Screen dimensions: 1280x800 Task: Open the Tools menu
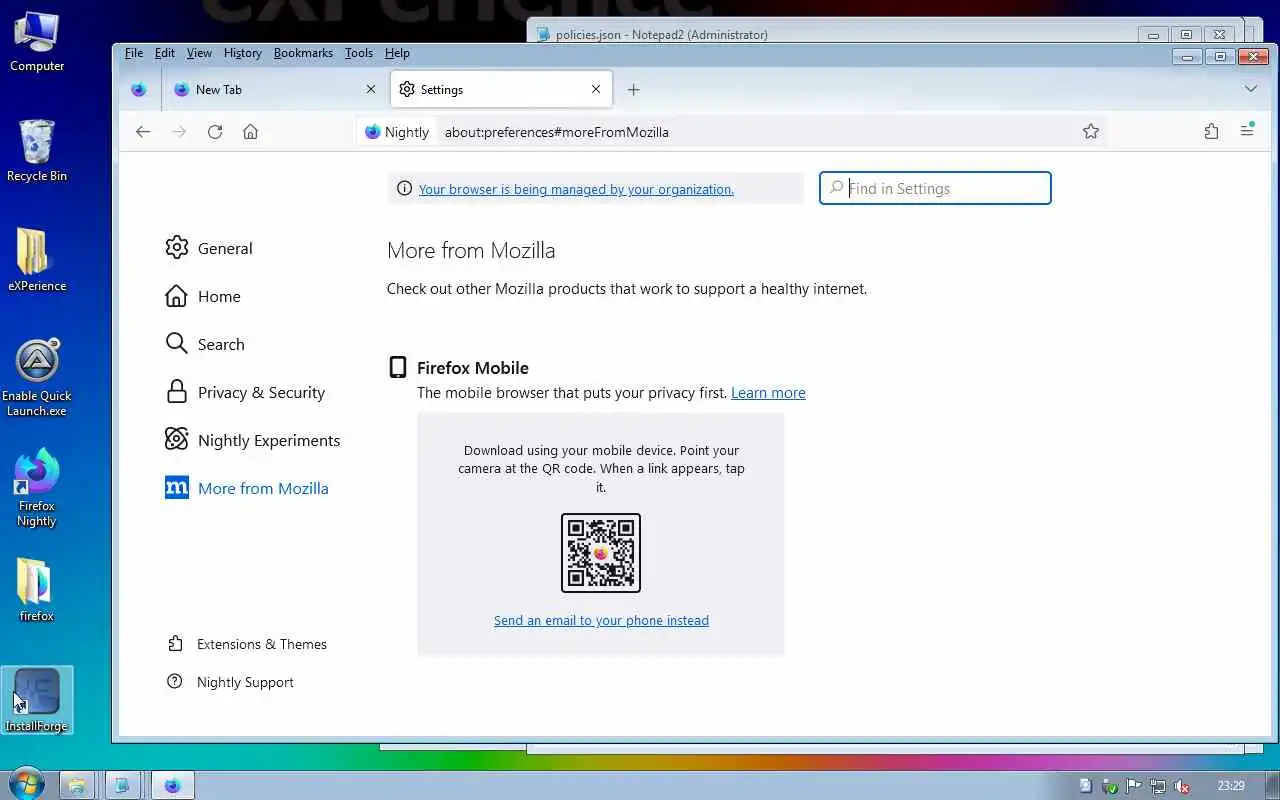(x=359, y=53)
